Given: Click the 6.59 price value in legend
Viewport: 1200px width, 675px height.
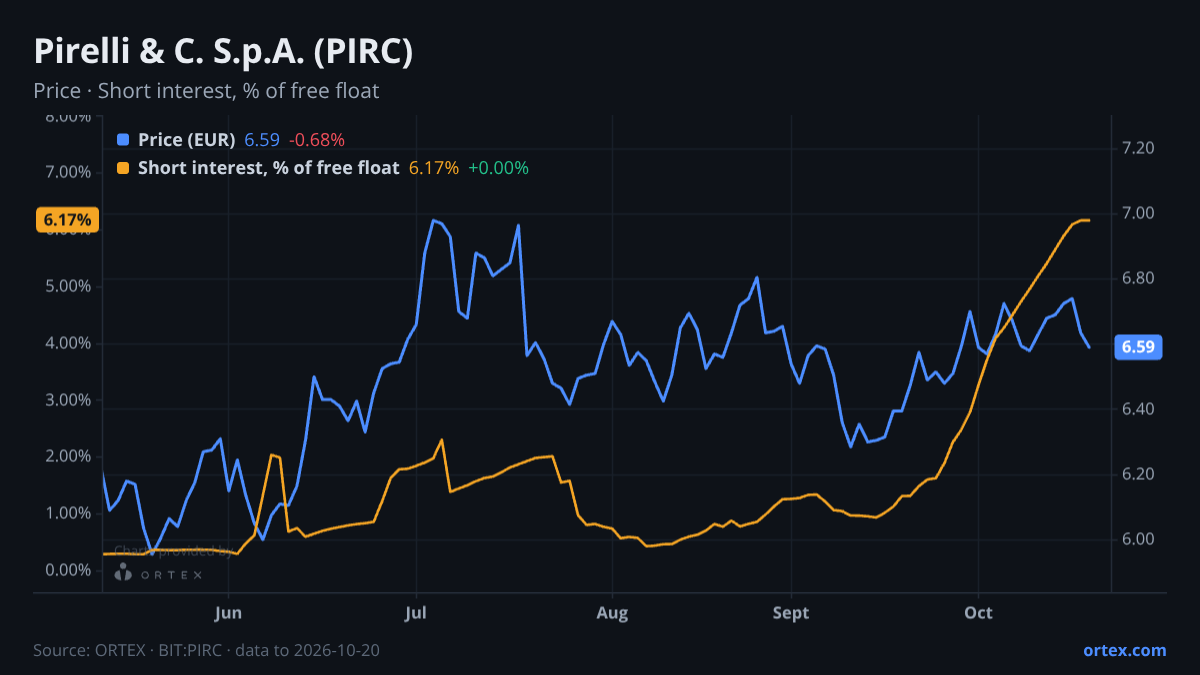Looking at the screenshot, I should point(262,140).
